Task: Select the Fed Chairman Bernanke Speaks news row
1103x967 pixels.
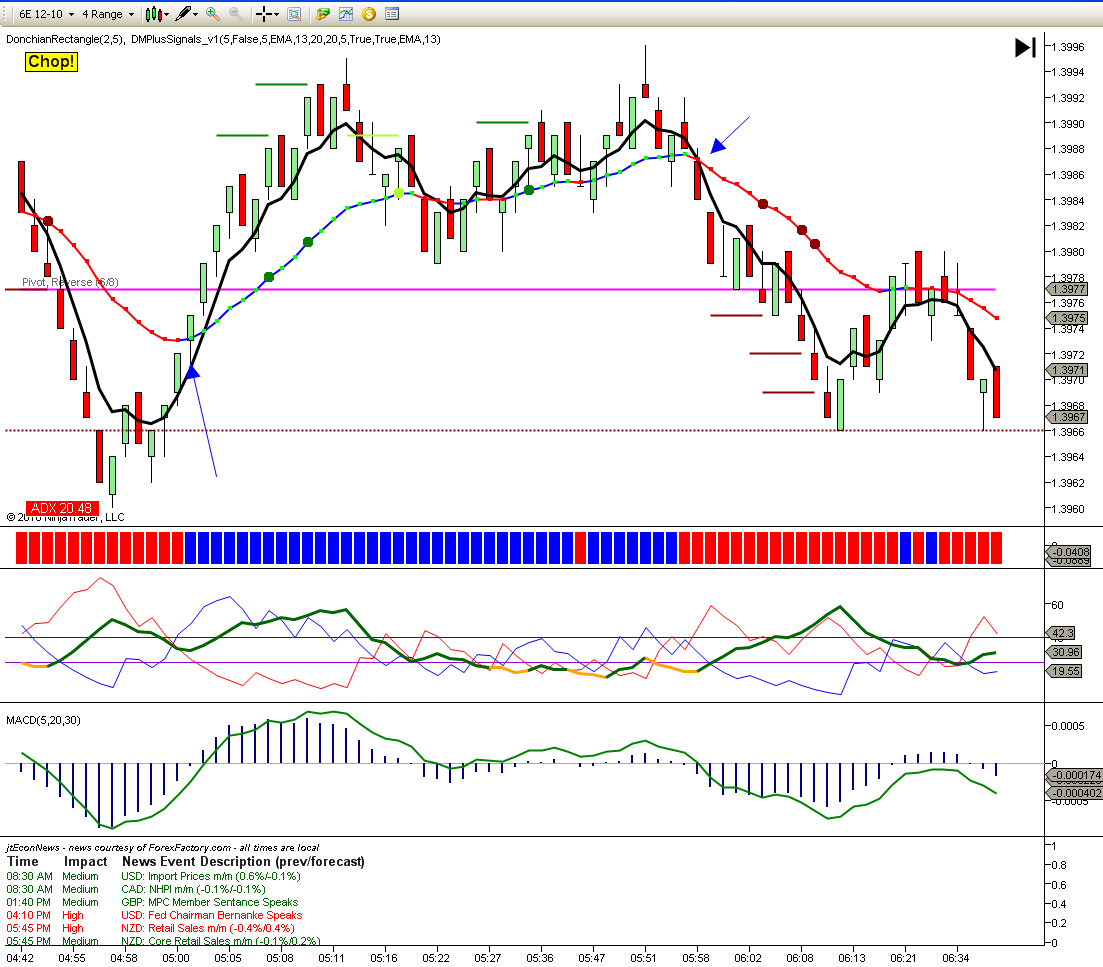Action: pyautogui.click(x=154, y=915)
